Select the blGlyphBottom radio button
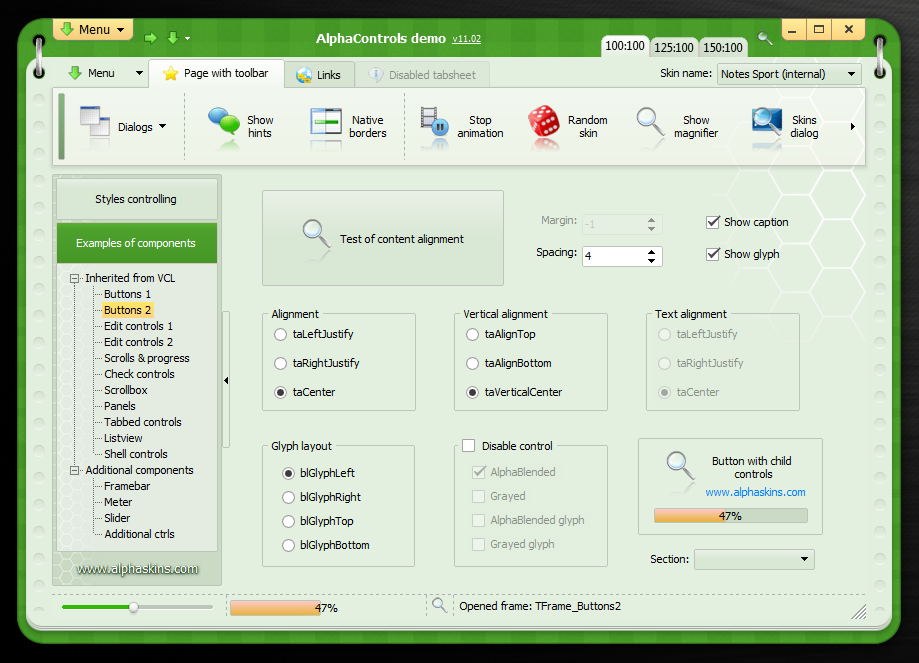The image size is (919, 663). click(288, 545)
